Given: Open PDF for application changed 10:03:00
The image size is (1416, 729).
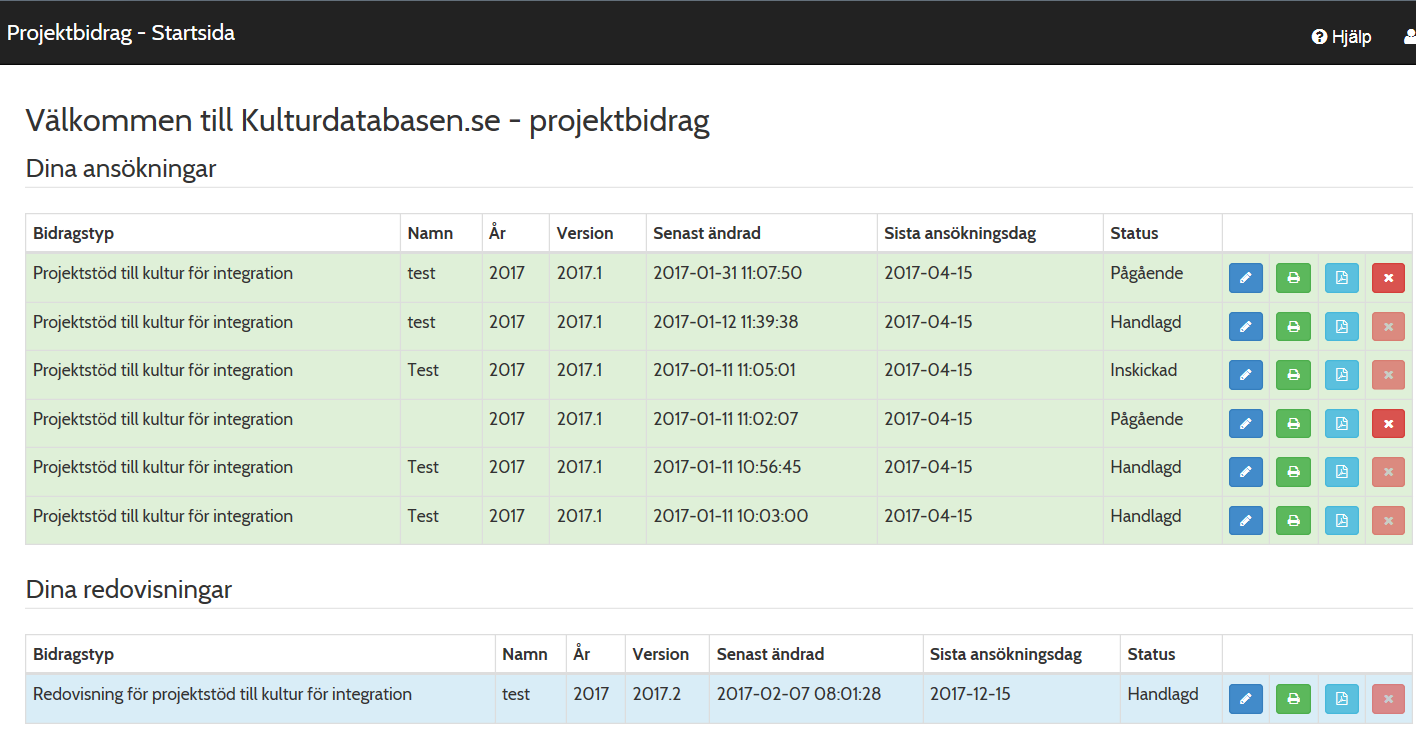Looking at the screenshot, I should pos(1341,521).
